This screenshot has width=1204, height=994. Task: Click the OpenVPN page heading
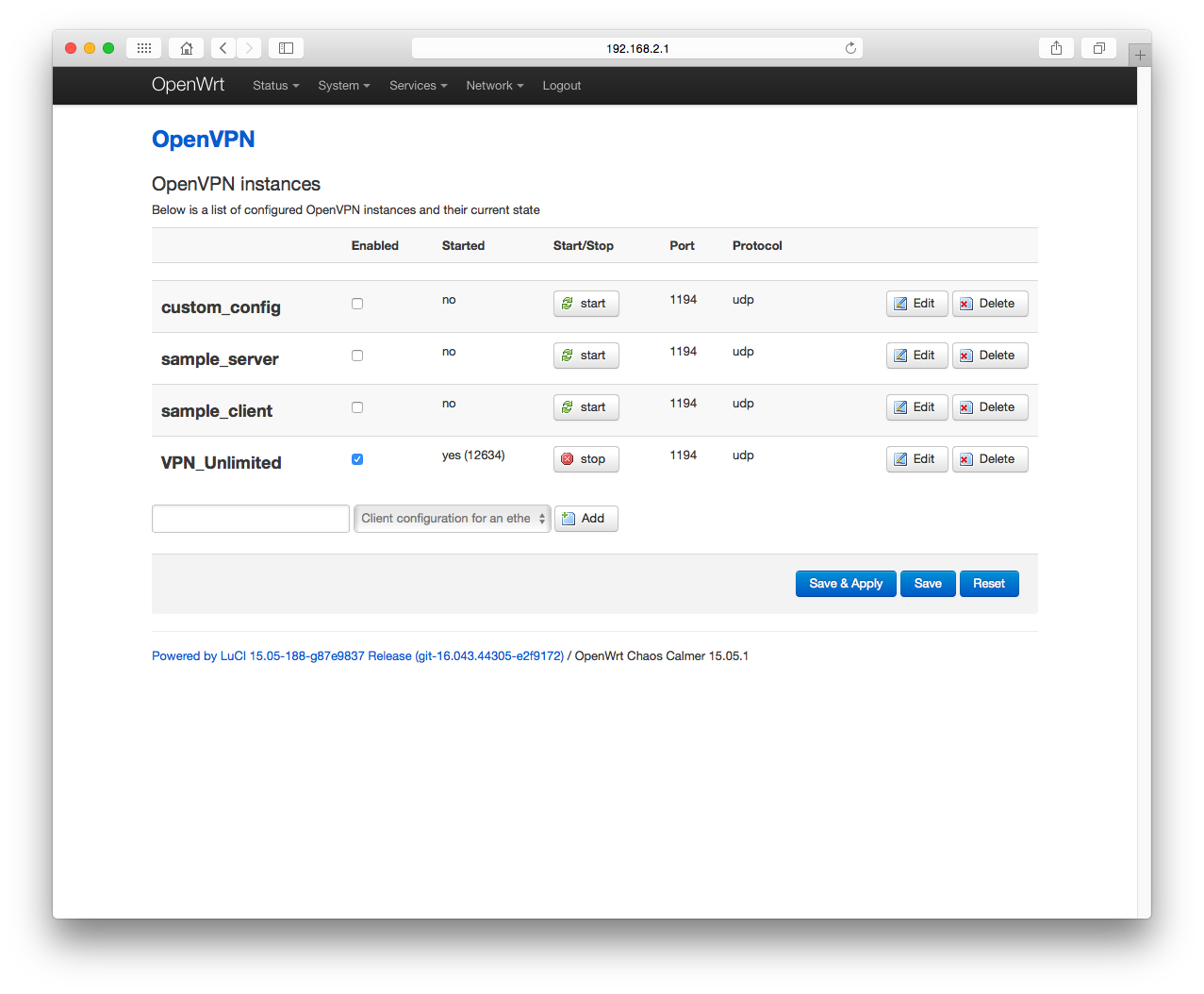pyautogui.click(x=204, y=140)
